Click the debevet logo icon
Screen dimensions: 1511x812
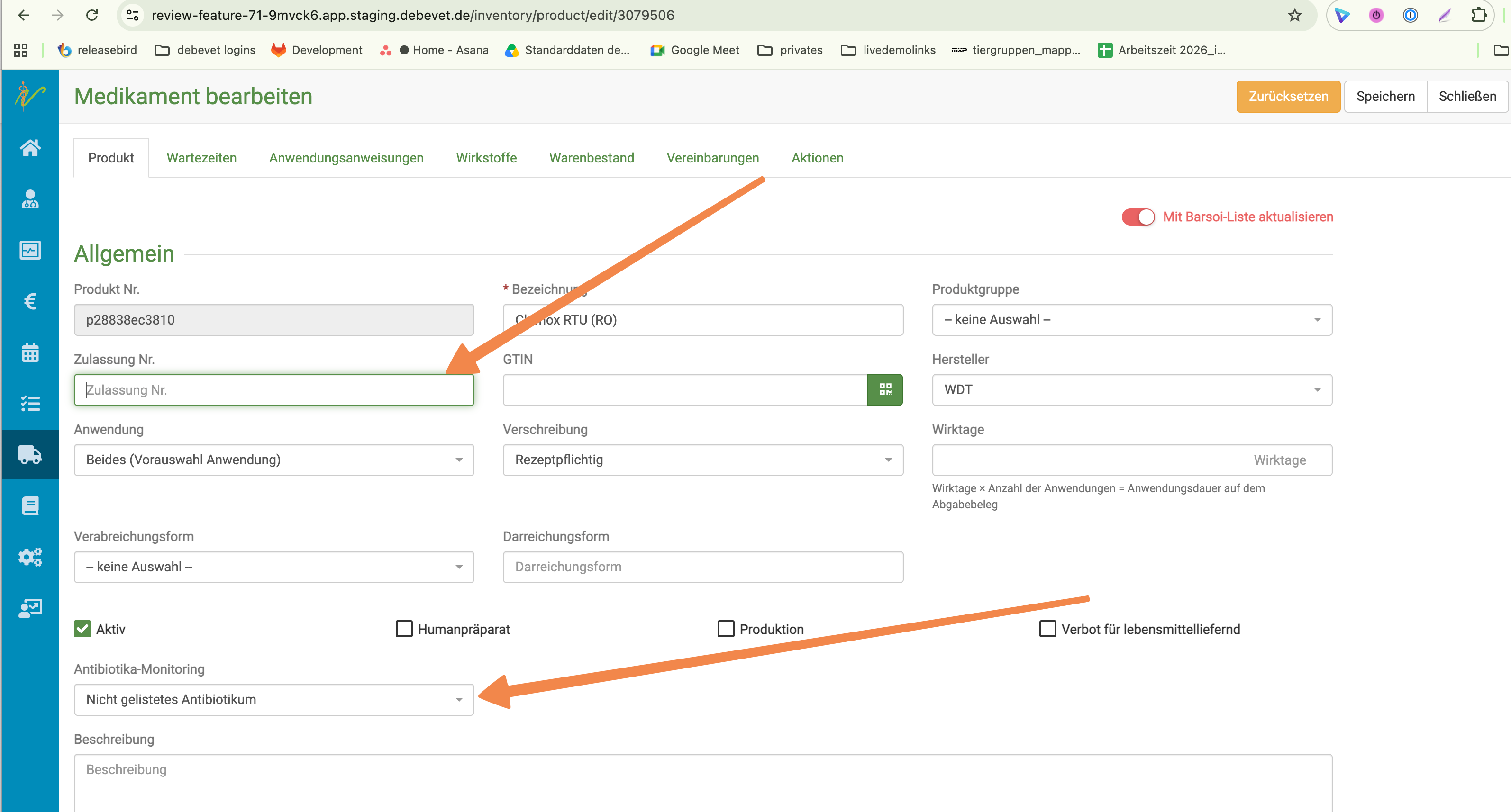click(30, 96)
